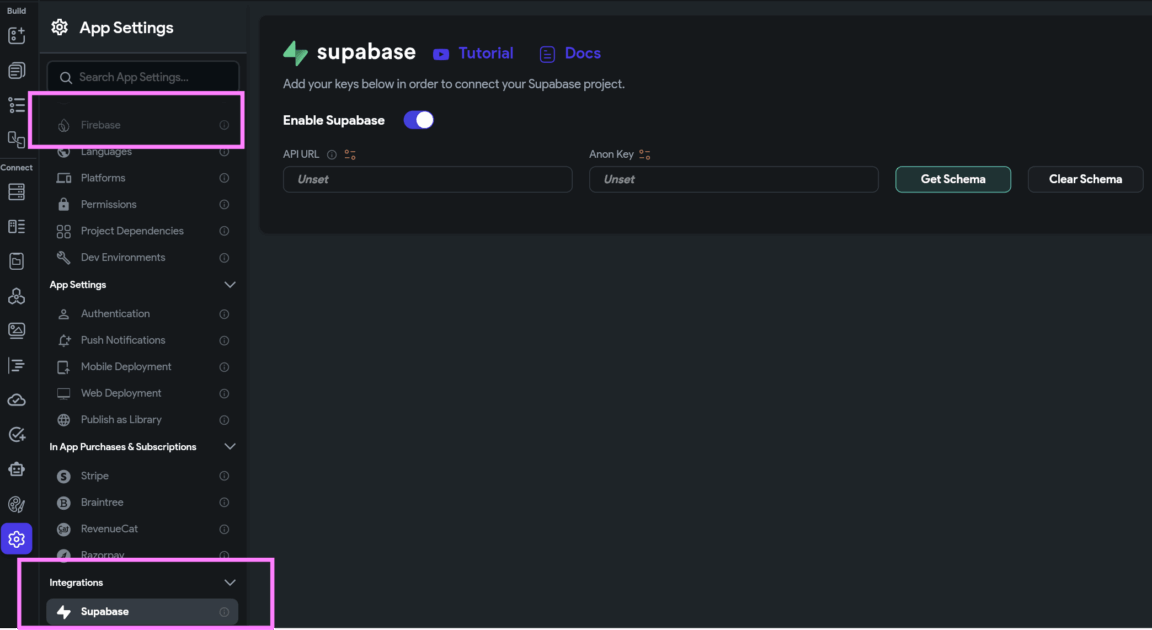Open the database icon under Connect

pos(16,192)
